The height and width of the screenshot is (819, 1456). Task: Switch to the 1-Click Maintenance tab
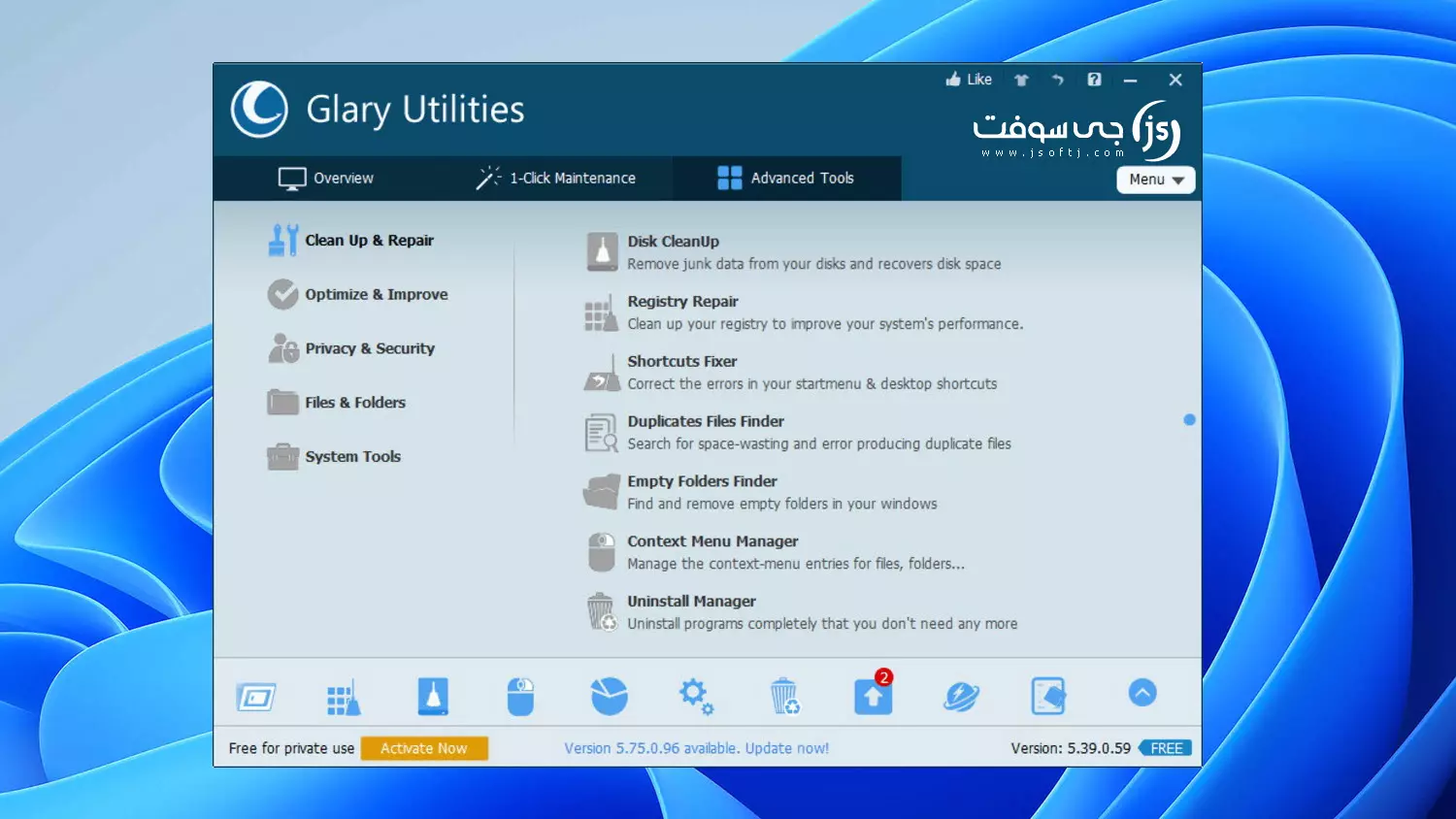pos(555,179)
